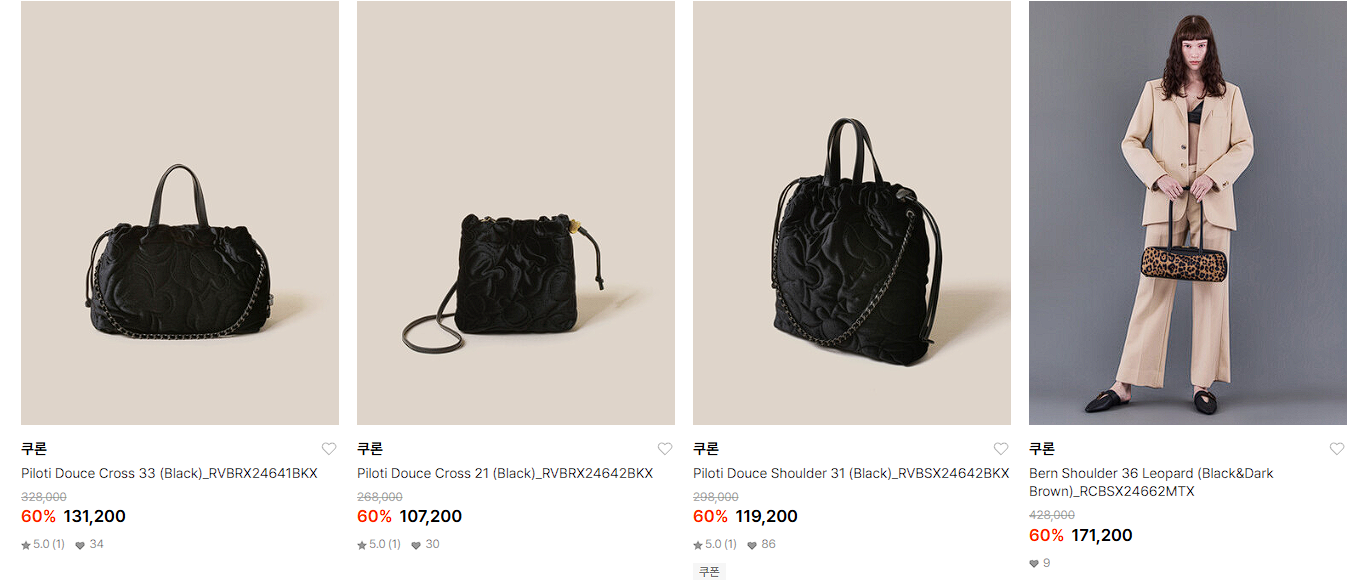The image size is (1353, 580).
Task: Like the Piloti Douce Cross 33 bag
Action: point(329,449)
